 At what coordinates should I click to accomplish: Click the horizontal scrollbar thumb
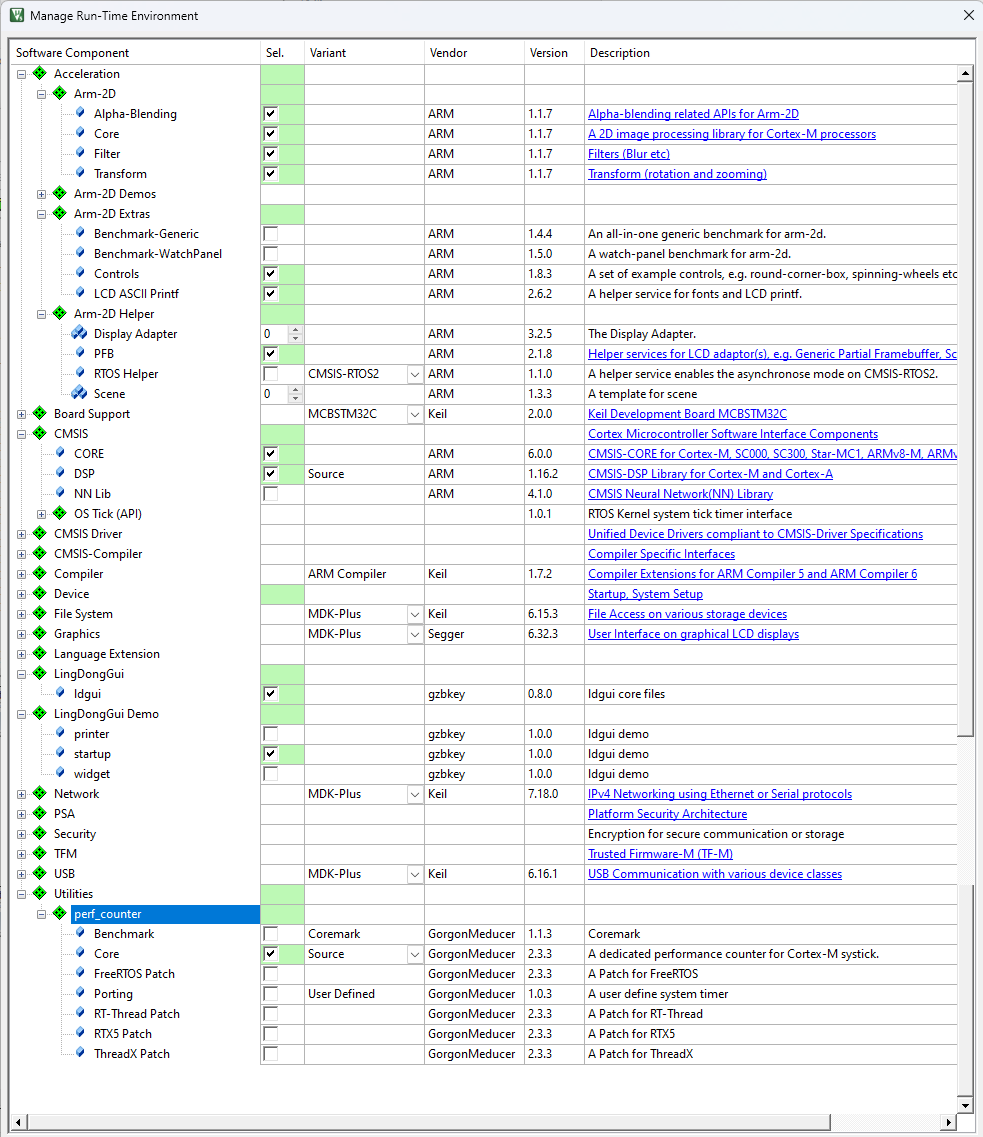429,1122
